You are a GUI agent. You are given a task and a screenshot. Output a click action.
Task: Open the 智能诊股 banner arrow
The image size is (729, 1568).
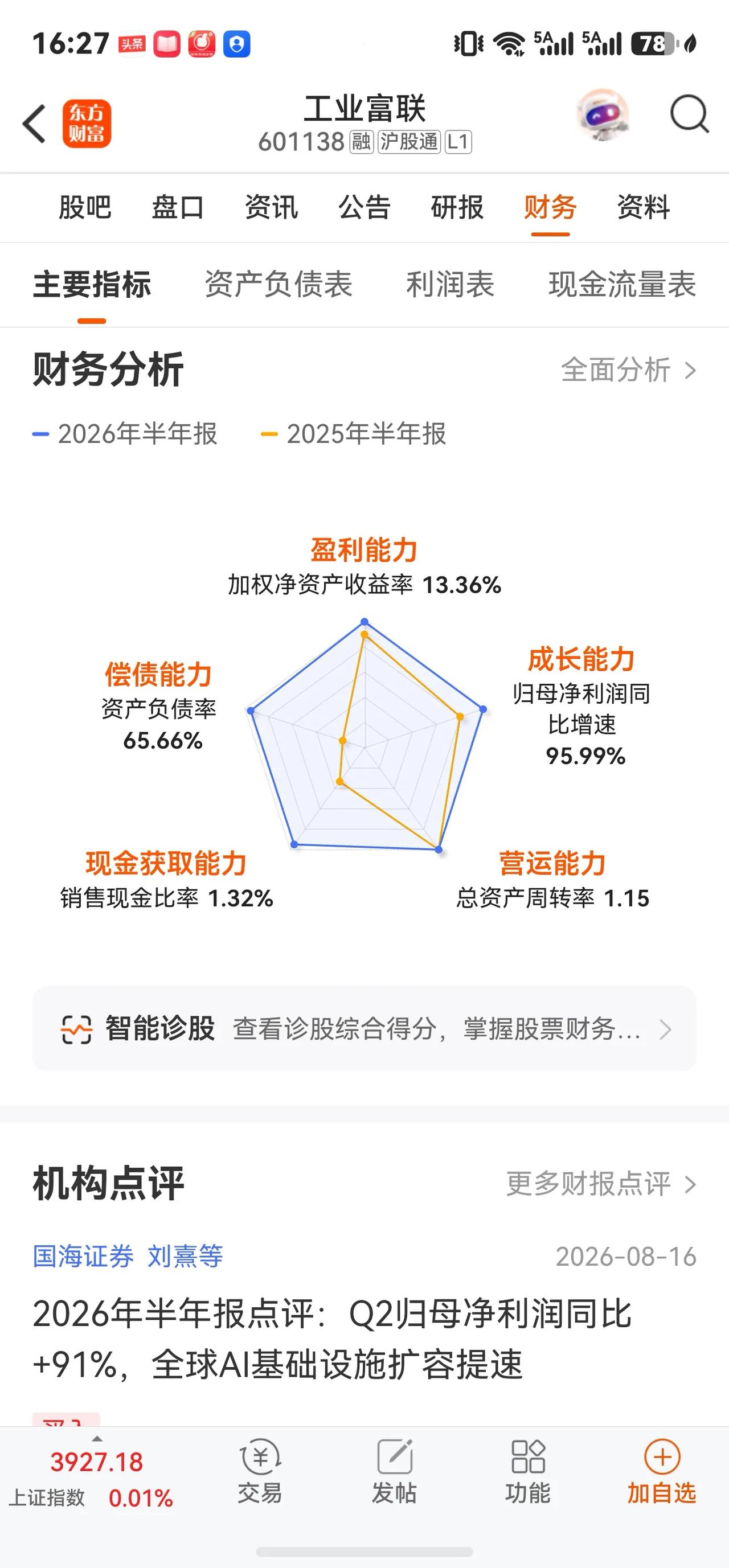[666, 1029]
